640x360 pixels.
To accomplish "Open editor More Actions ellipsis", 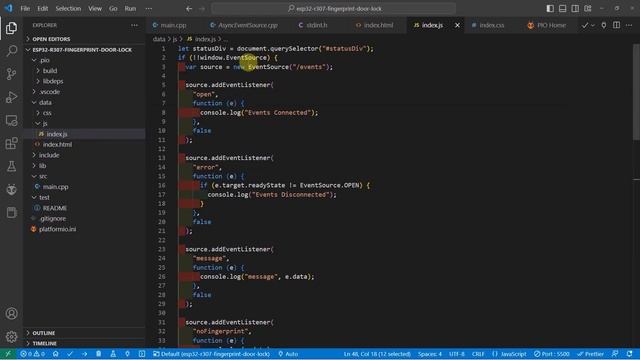I will coord(629,25).
